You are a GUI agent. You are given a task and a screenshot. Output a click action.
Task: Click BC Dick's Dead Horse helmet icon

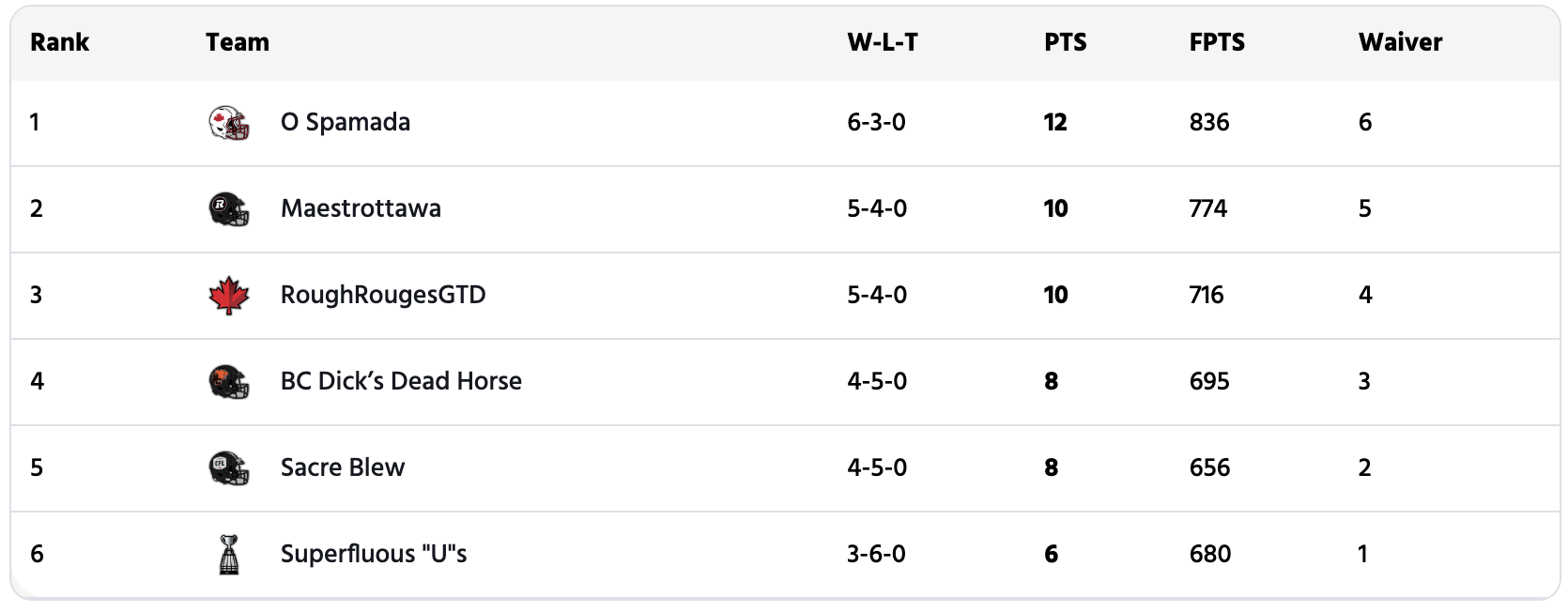click(228, 381)
